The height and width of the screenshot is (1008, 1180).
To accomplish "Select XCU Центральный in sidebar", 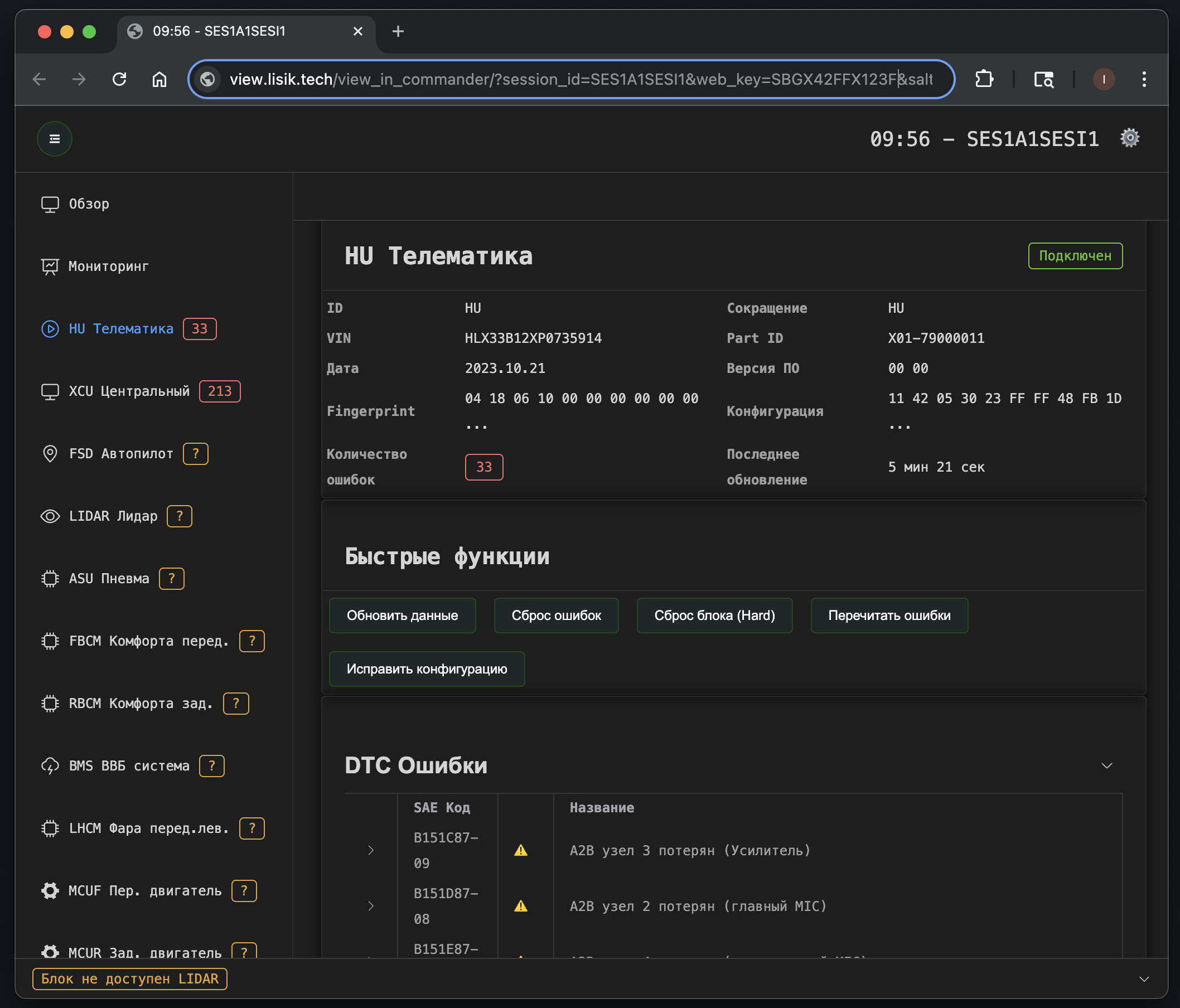I will 129,392.
